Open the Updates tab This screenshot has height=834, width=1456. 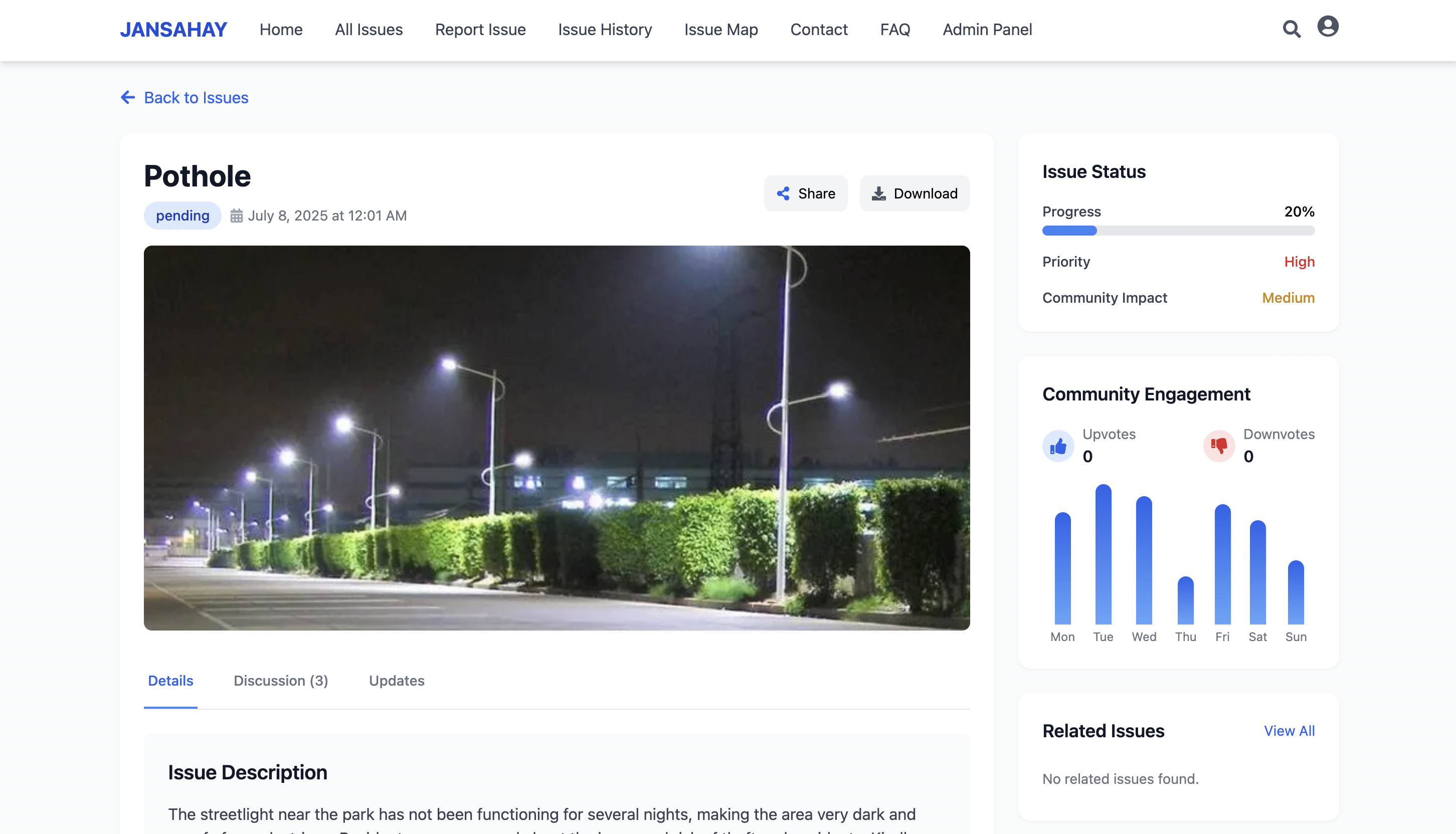click(397, 681)
